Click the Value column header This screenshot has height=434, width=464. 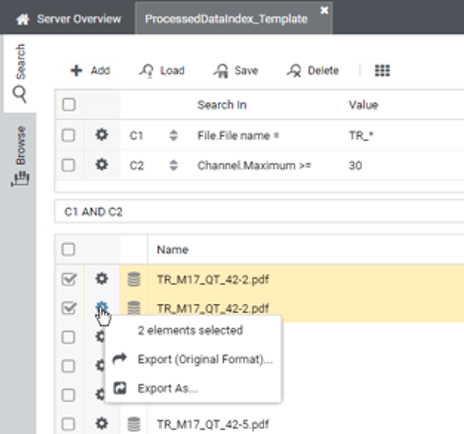coord(363,105)
